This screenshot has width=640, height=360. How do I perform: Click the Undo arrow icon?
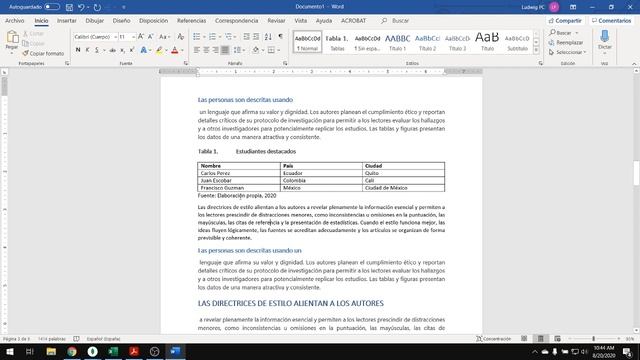tap(81, 7)
